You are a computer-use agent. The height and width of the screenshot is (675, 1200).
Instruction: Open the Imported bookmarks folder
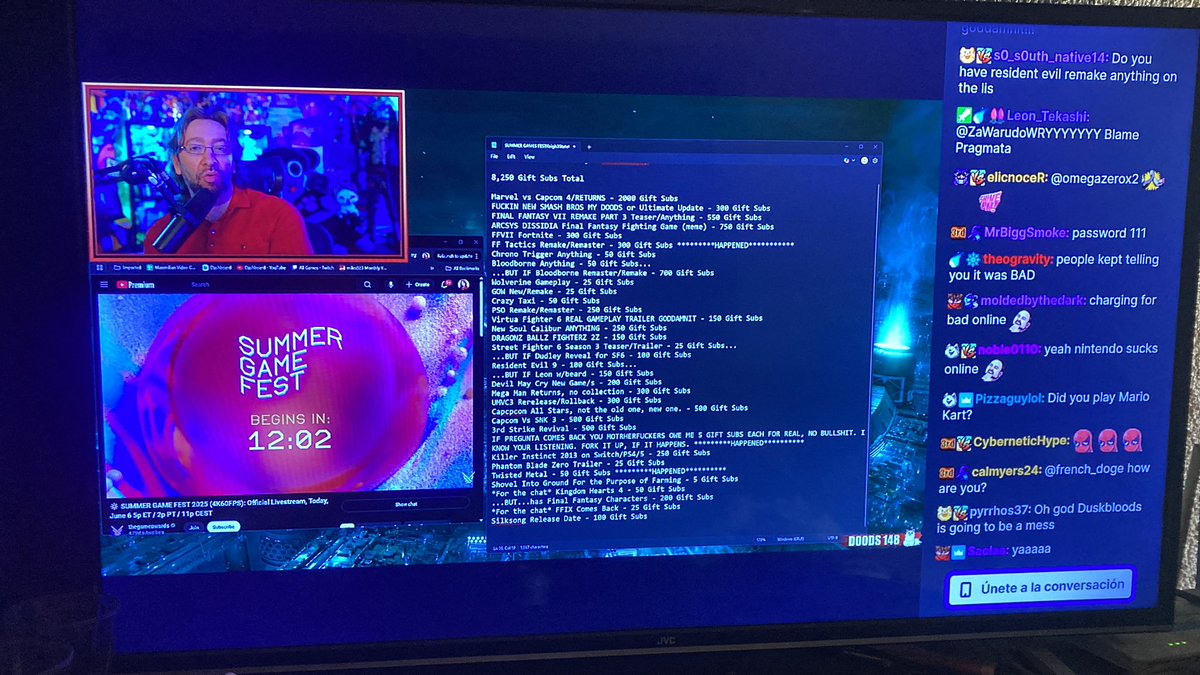coord(128,268)
